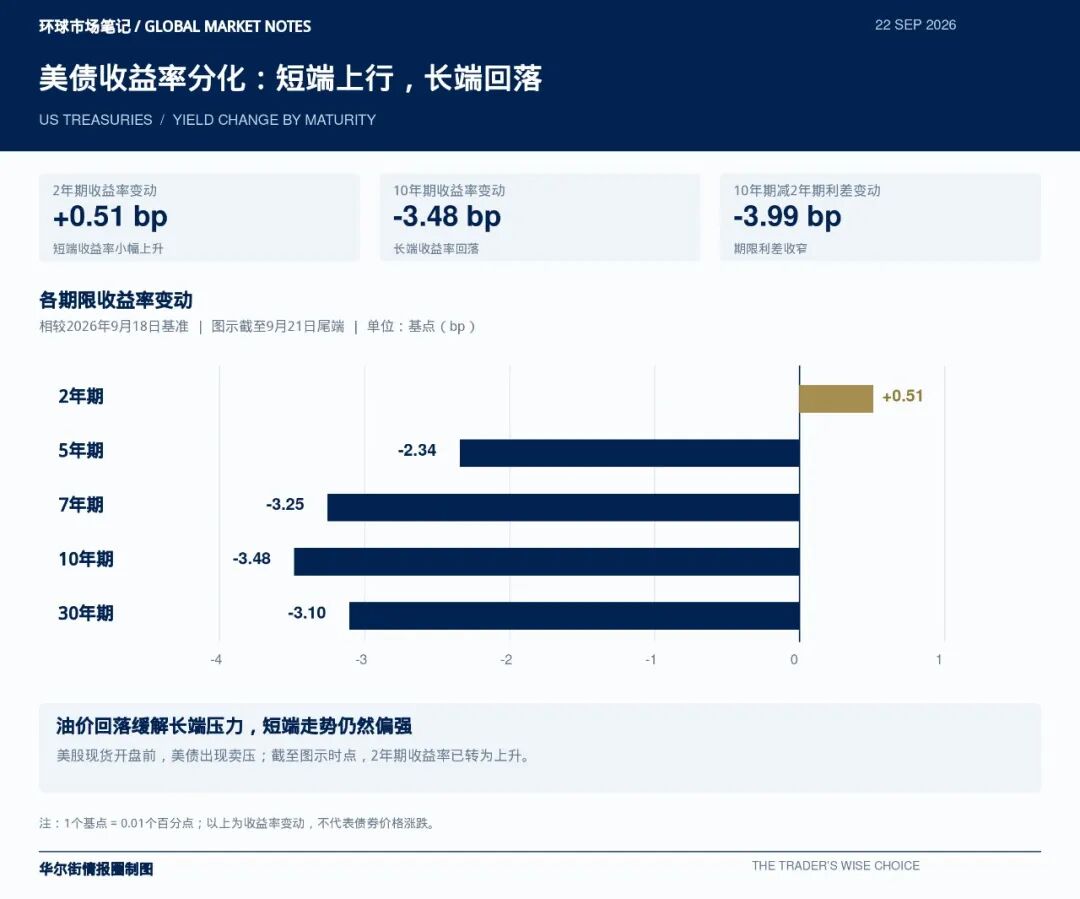
Task: Click the 各期限收益率变动 chart title
Action: click(116, 300)
